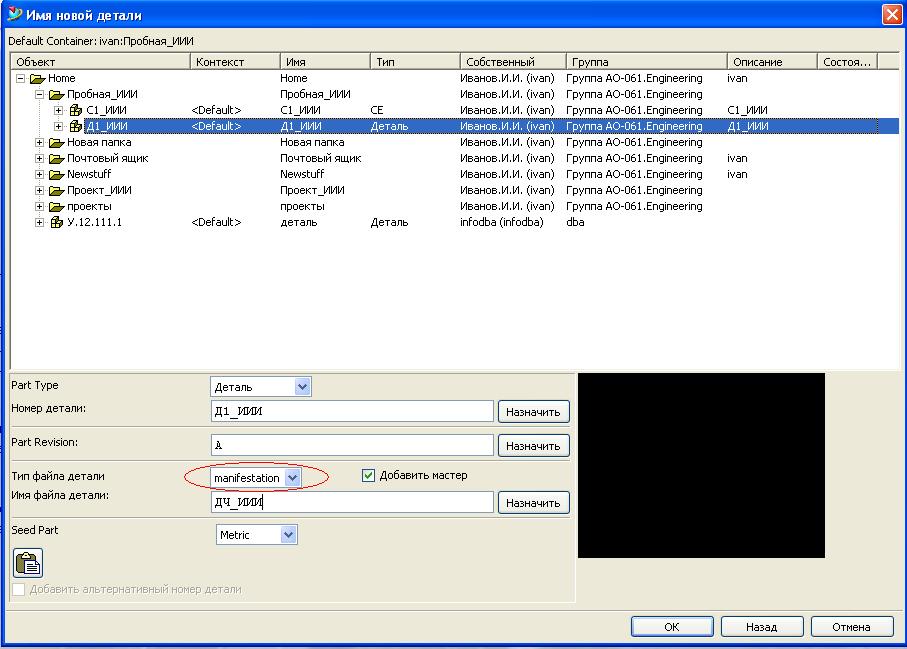Image resolution: width=907 pixels, height=649 pixels.
Task: Open the Seed Part Metric dropdown
Action: 289,535
